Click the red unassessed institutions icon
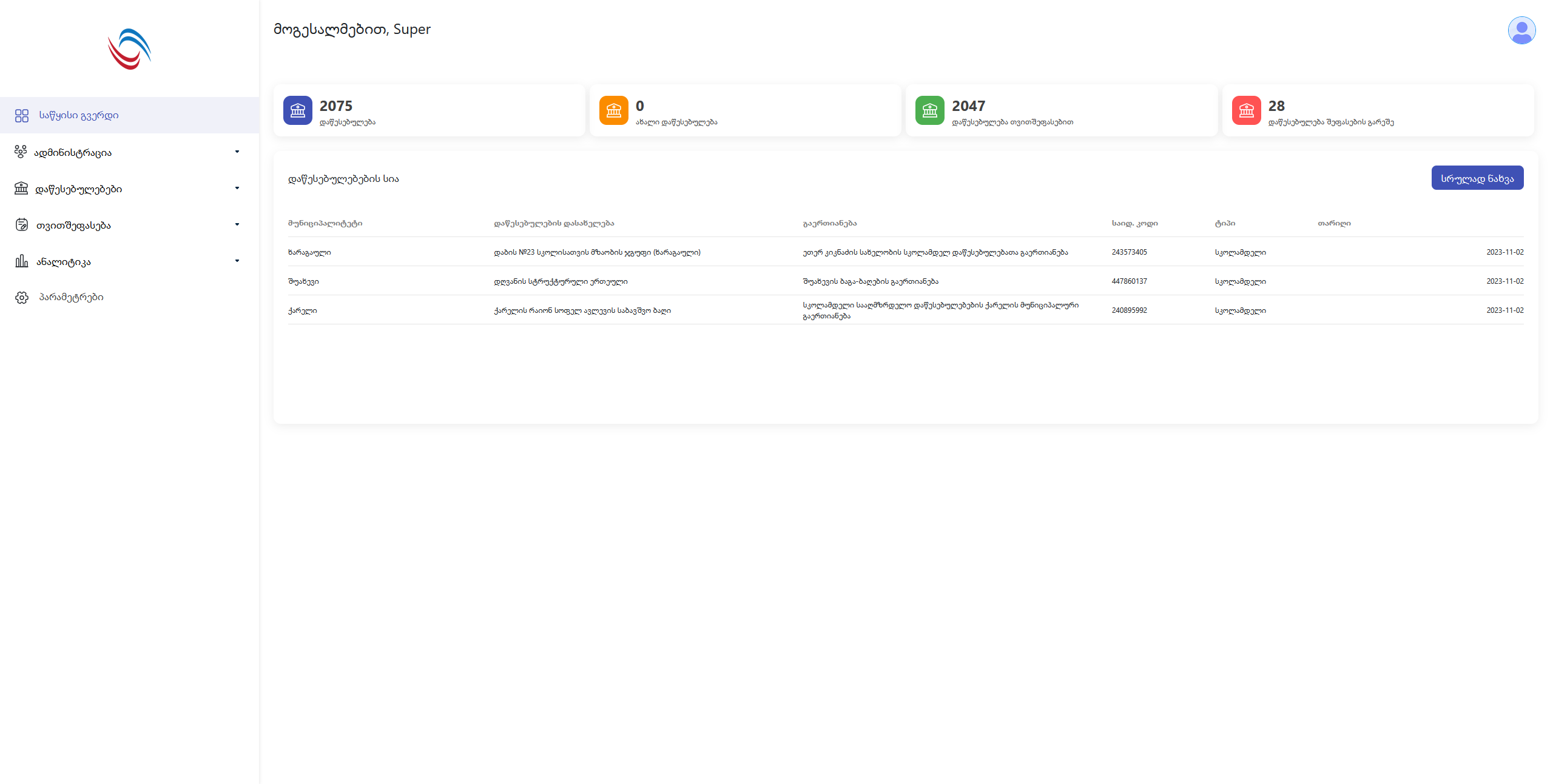The image size is (1553, 784). point(1246,110)
